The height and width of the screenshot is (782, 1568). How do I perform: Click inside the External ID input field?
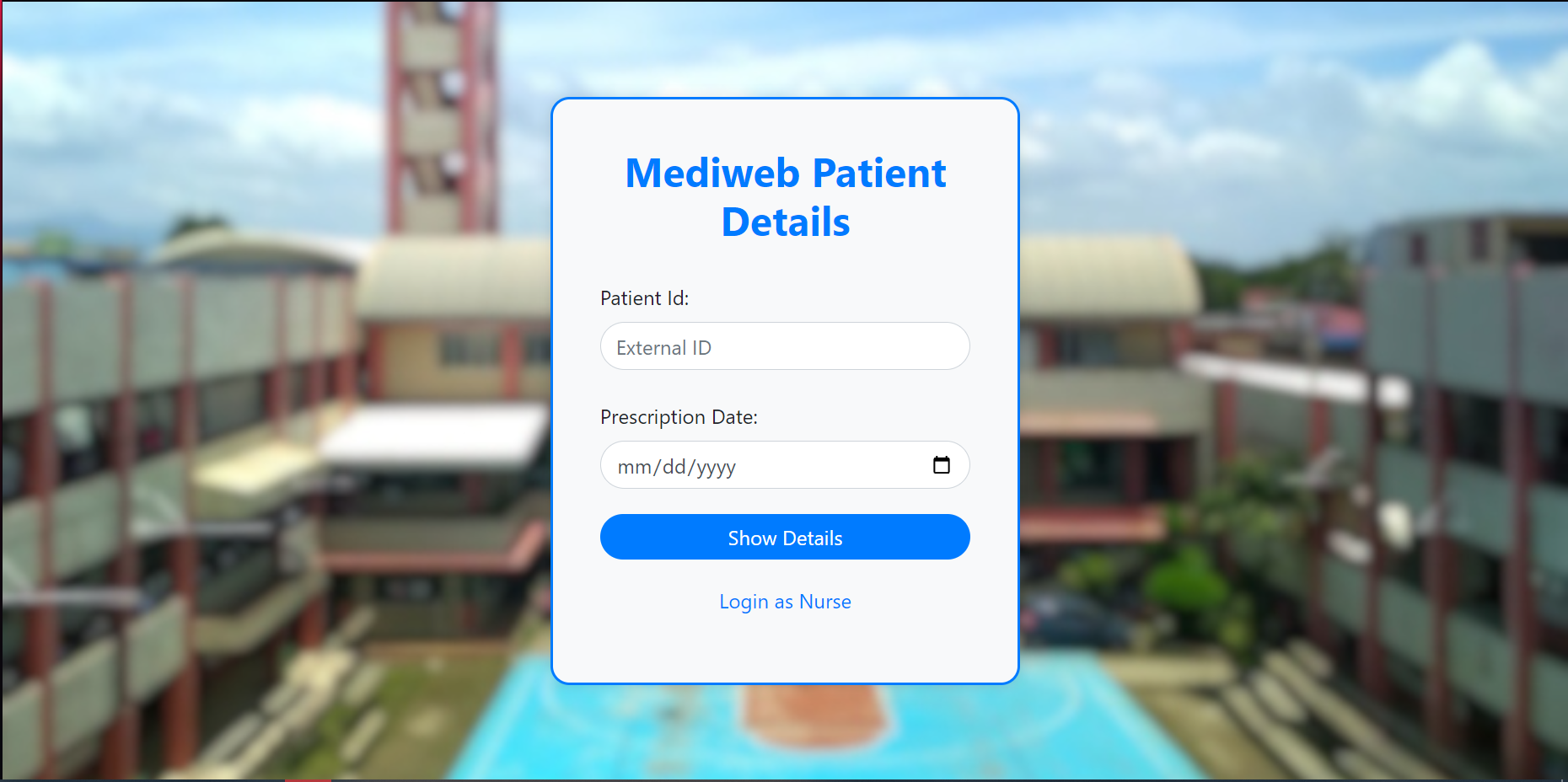pos(784,346)
